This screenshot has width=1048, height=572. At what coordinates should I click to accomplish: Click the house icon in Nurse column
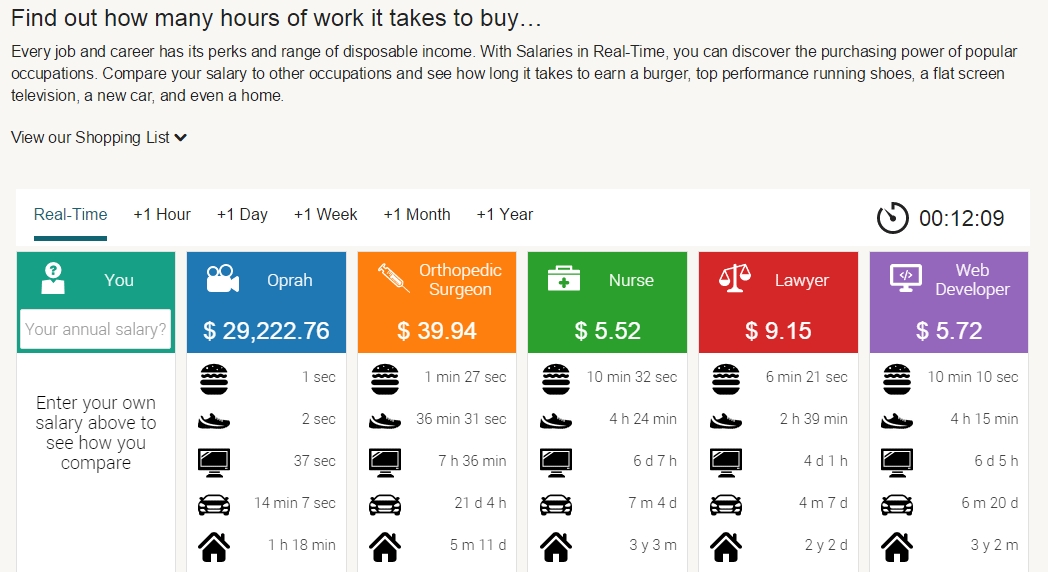pyautogui.click(x=556, y=547)
